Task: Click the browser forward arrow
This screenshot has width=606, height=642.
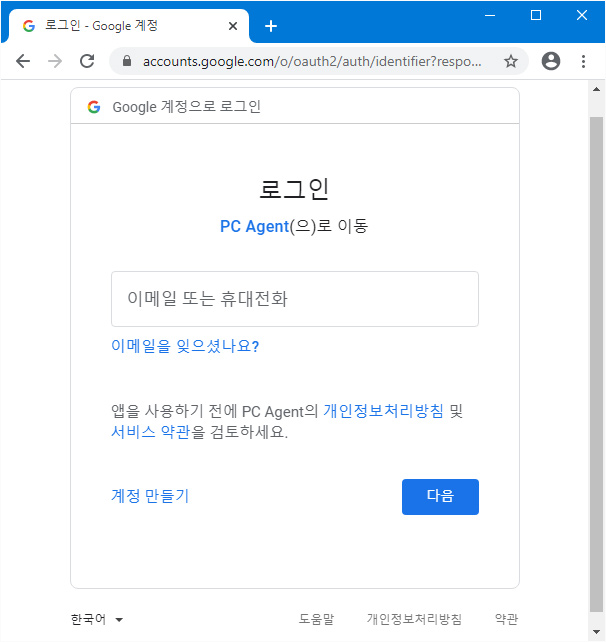Action: 55,61
